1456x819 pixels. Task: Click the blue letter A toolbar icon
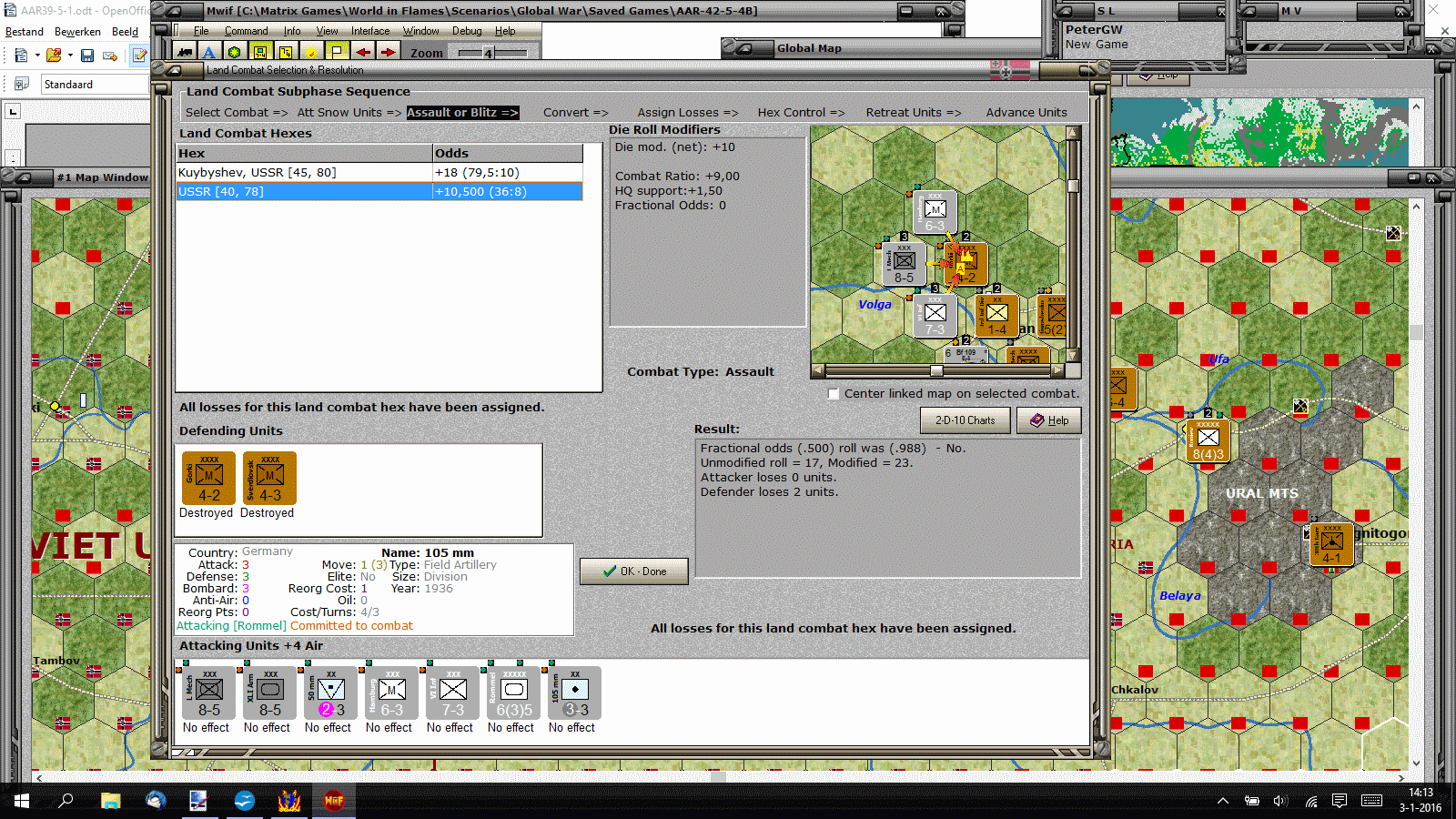[x=209, y=53]
